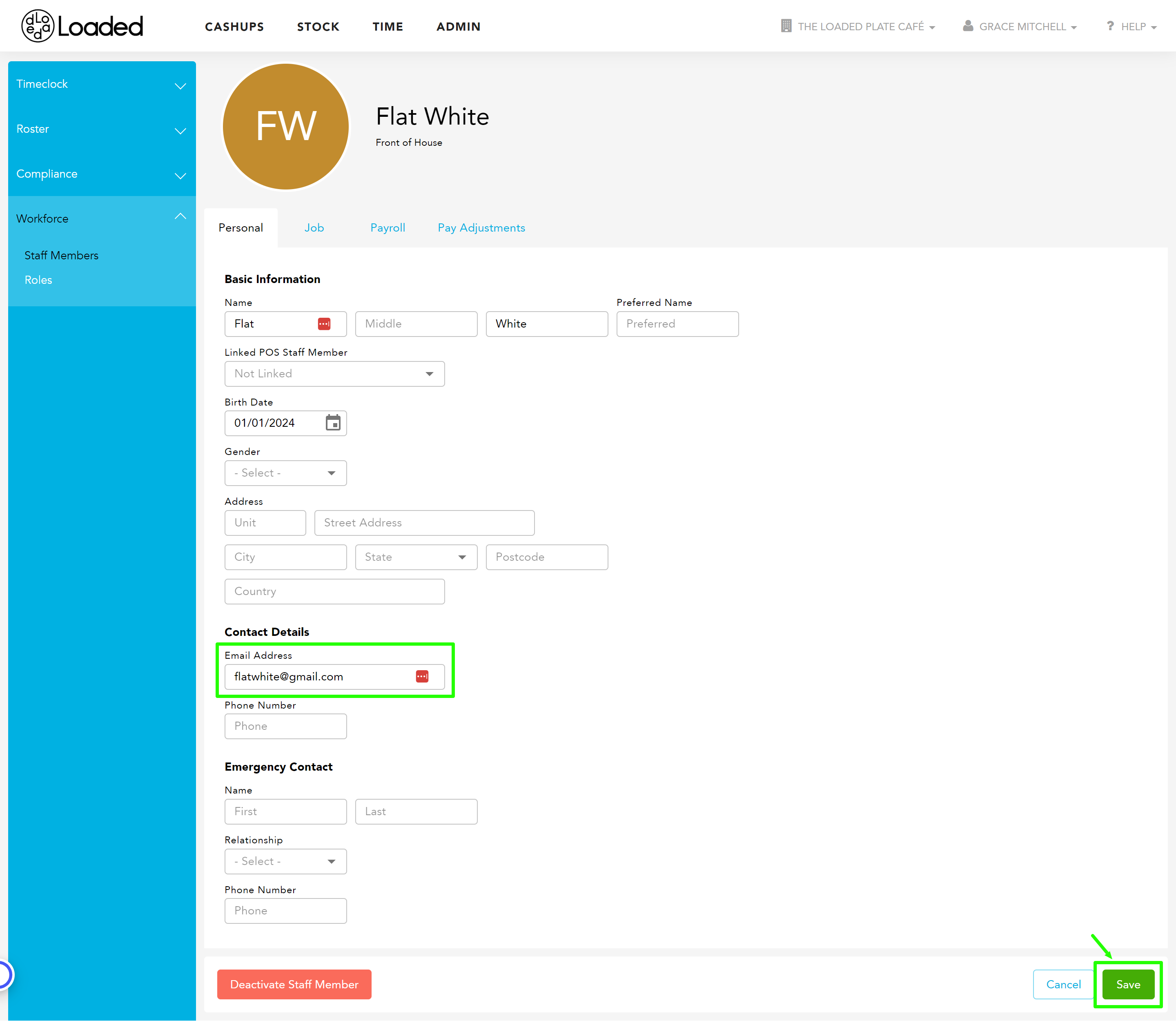
Task: Click the Front of House role text
Action: 409,143
